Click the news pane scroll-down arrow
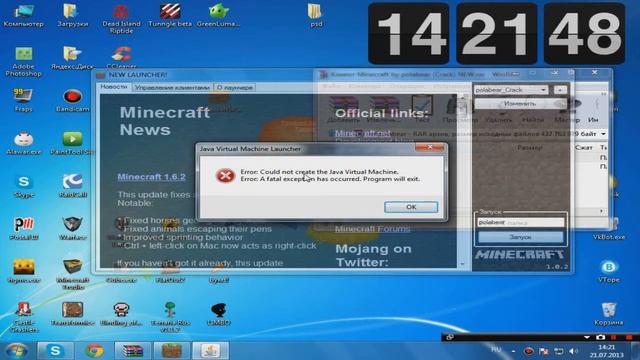The height and width of the screenshot is (360, 640). click(x=462, y=264)
